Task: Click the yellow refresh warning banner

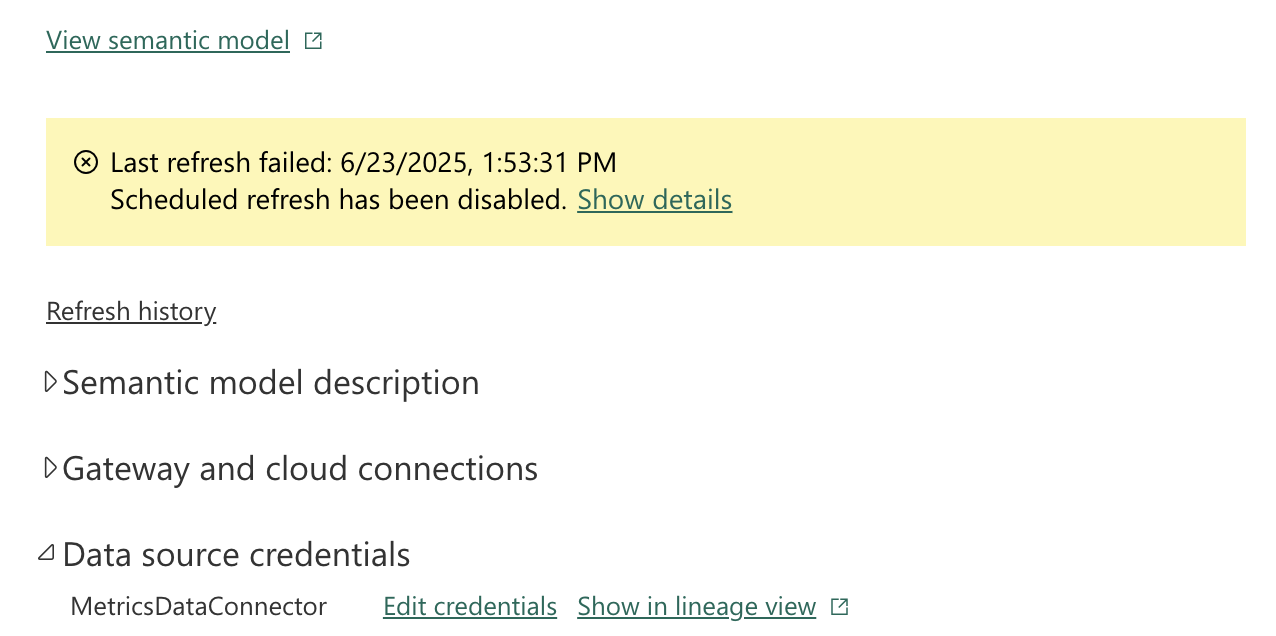Action: click(x=646, y=182)
